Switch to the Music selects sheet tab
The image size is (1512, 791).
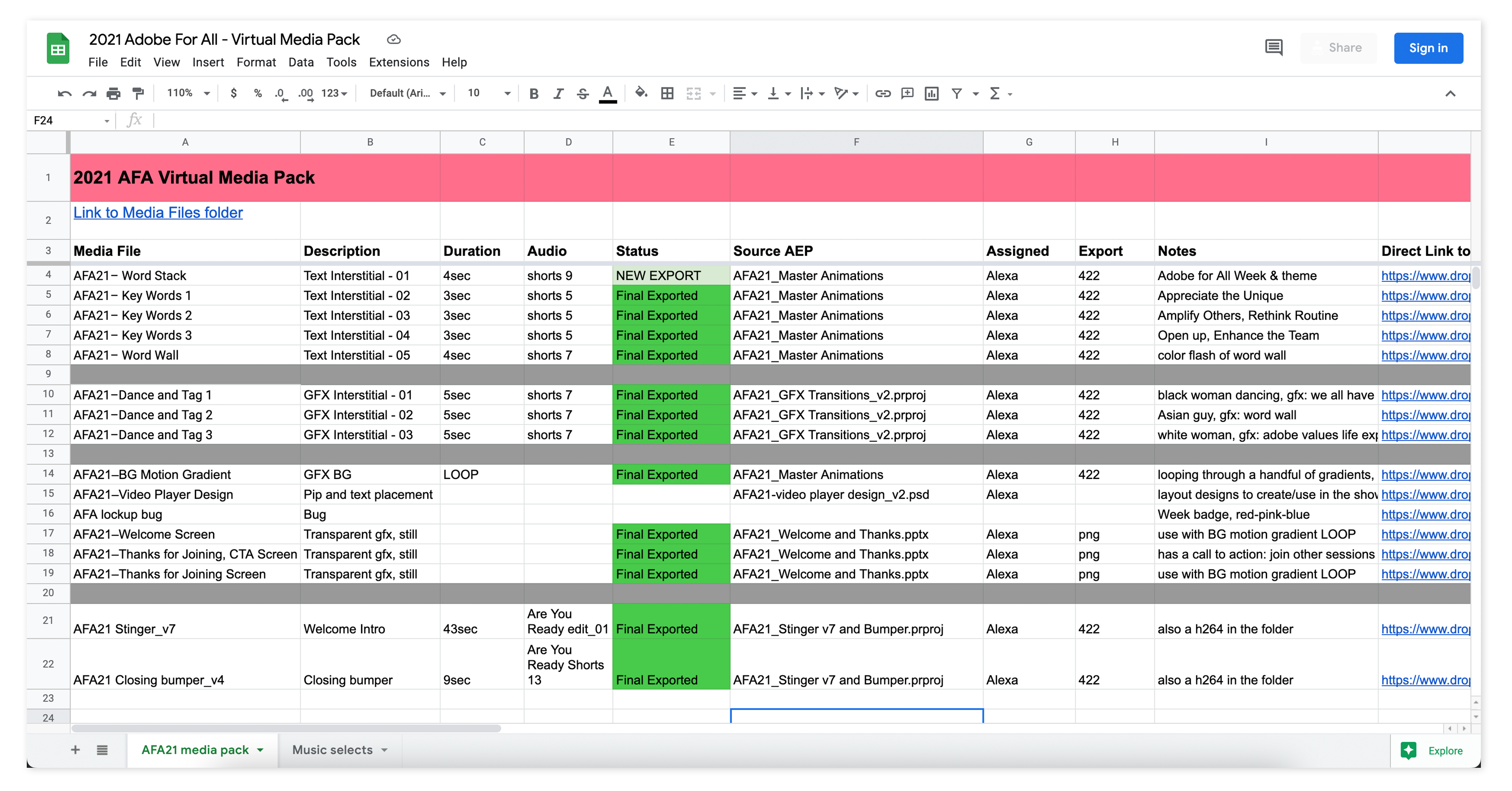click(332, 750)
